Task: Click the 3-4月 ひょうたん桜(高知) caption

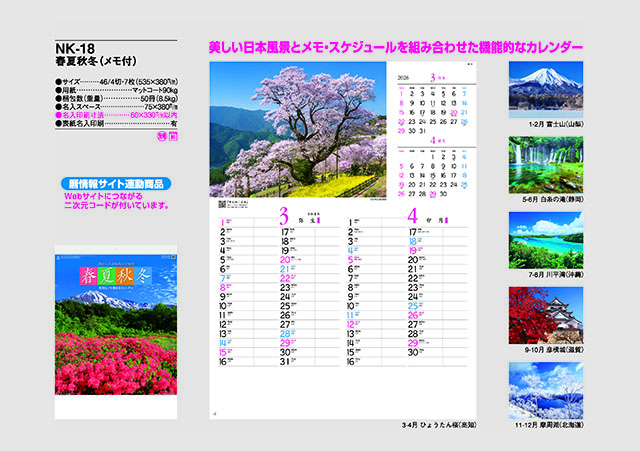Action: (439, 425)
